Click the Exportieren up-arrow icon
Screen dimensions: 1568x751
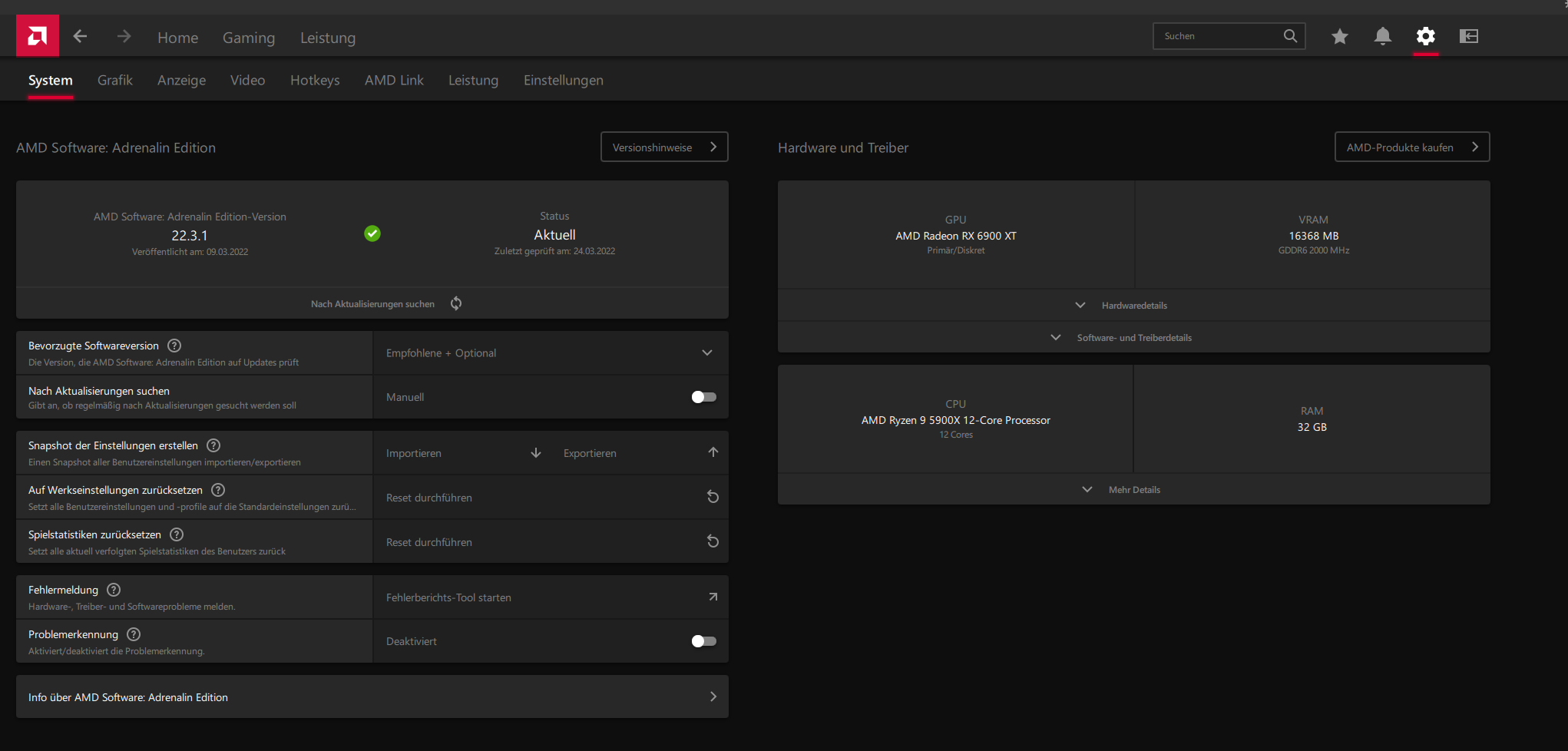pos(713,452)
